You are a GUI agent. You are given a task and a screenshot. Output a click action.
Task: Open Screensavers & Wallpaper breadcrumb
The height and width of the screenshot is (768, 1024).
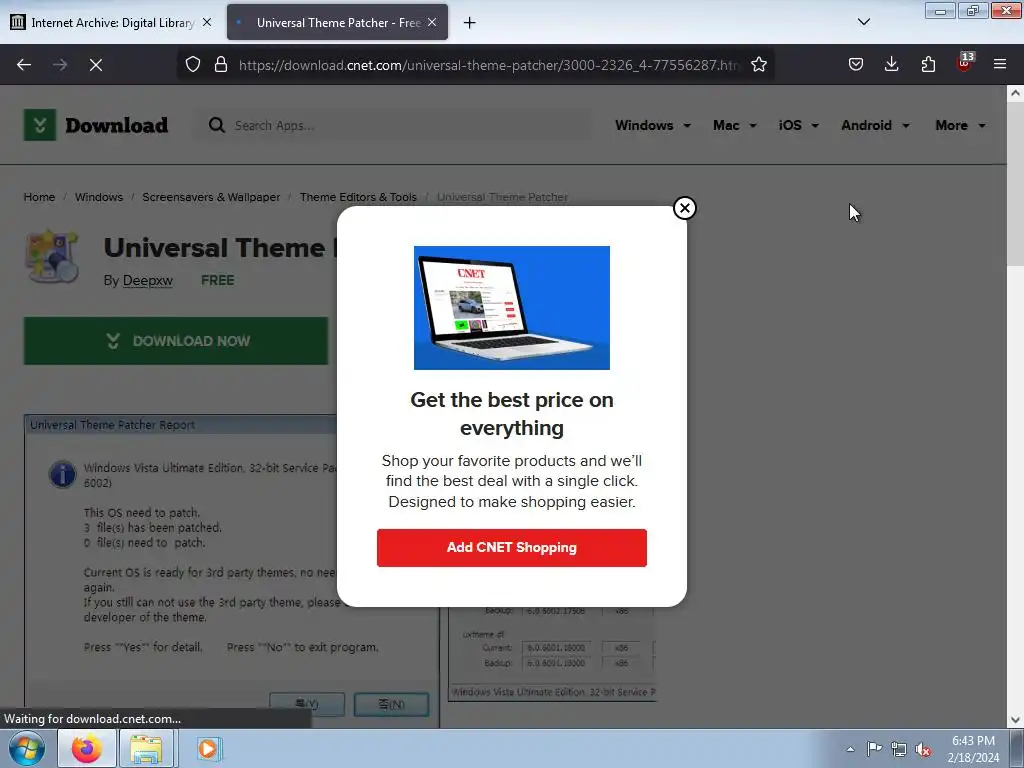tap(211, 197)
